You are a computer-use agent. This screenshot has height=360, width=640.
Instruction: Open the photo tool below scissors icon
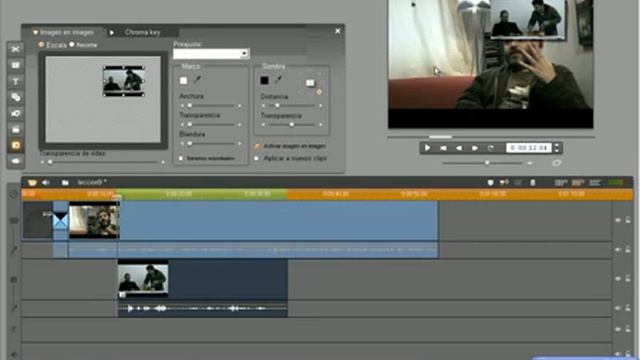[16, 65]
